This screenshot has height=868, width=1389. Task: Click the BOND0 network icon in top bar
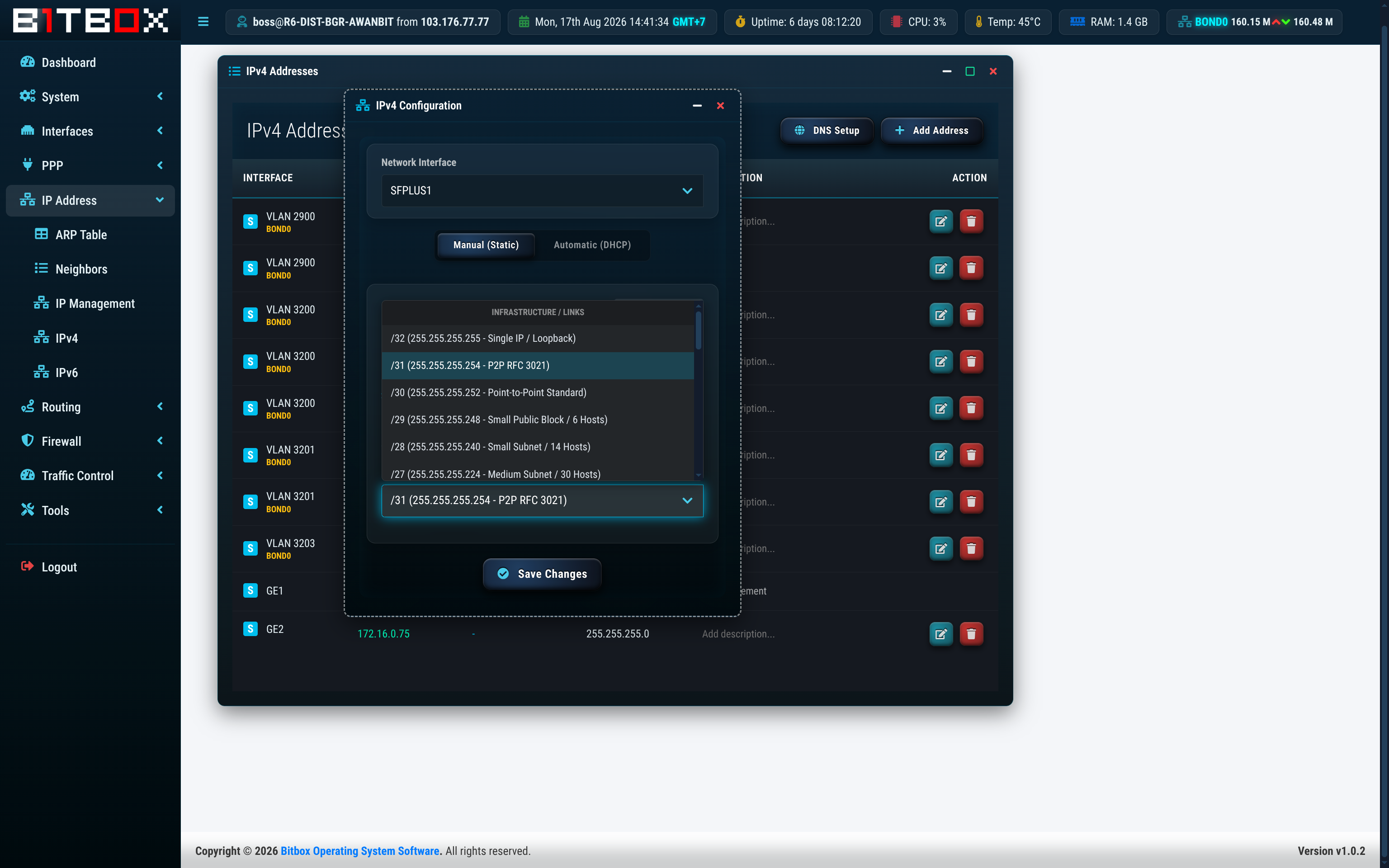1185,22
